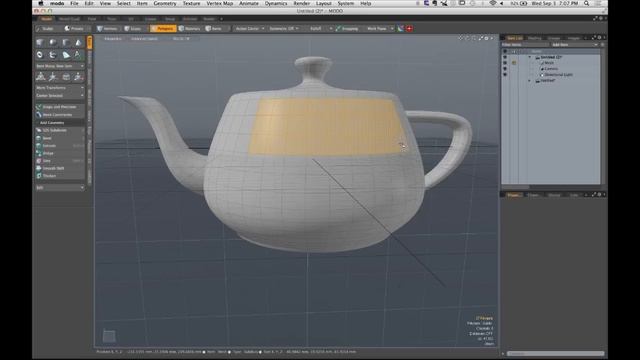Screen dimensions: 640x360
Task: Switch to the Model layout tab
Action: click(47, 19)
